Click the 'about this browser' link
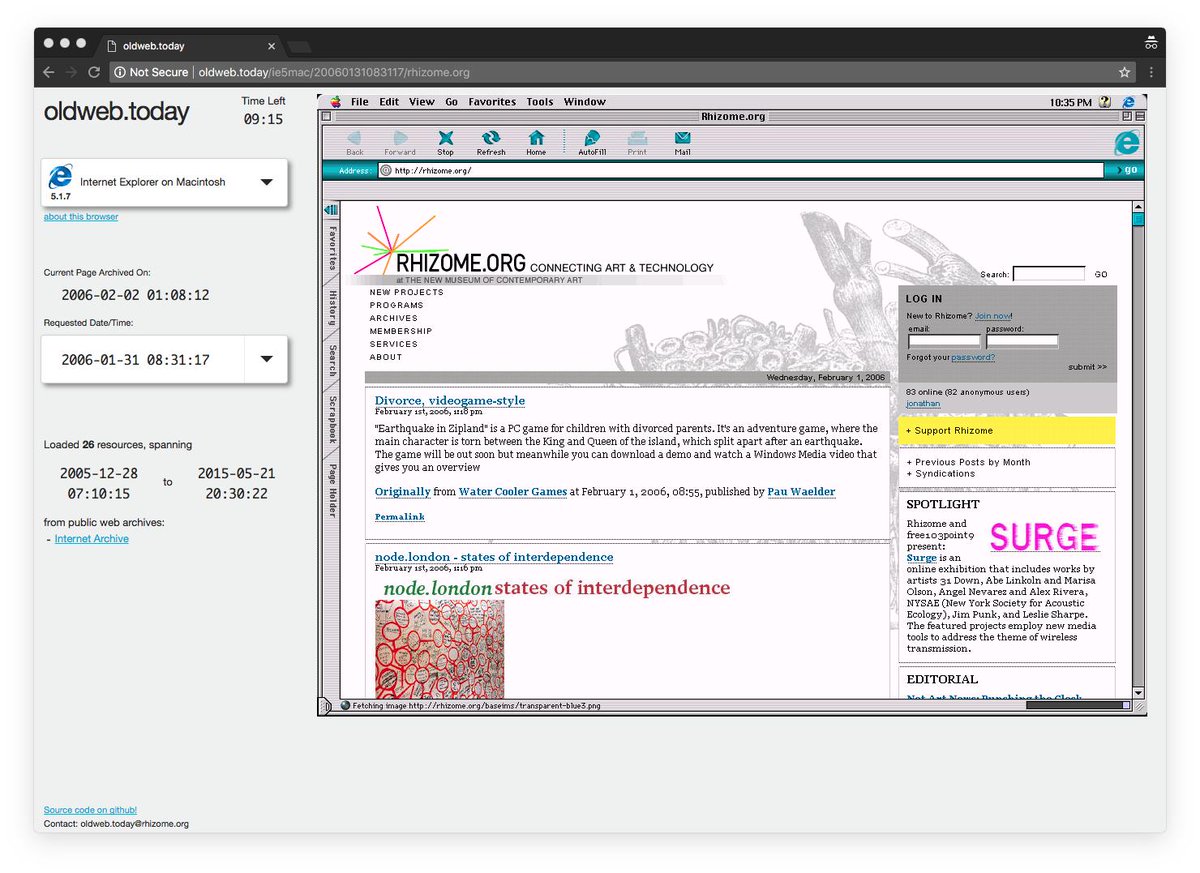1200x873 pixels. coord(81,217)
